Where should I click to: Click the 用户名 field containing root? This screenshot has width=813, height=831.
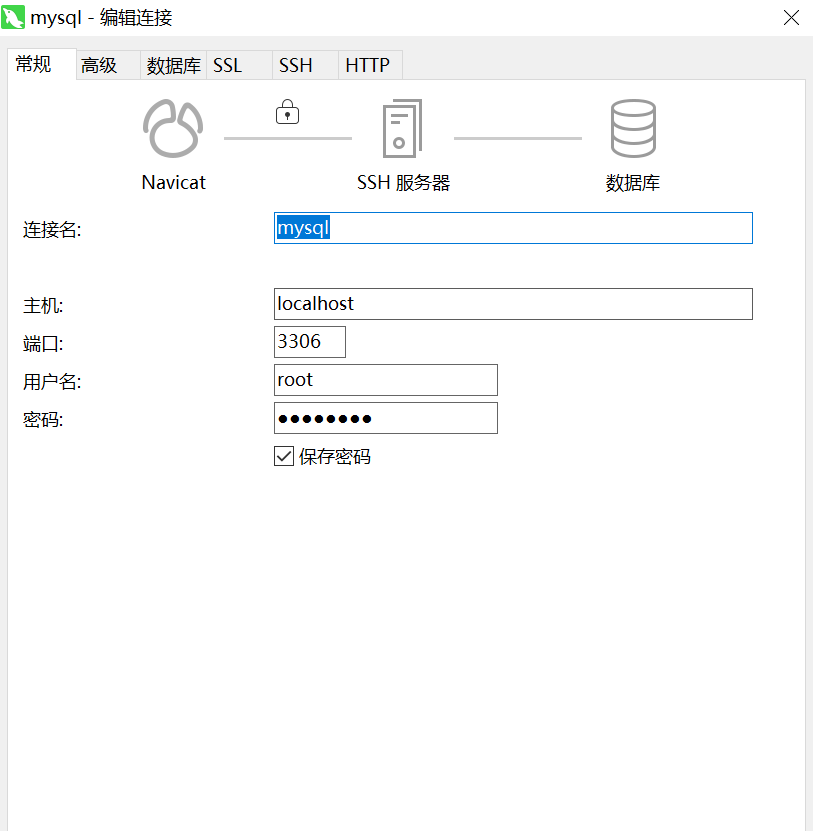386,380
